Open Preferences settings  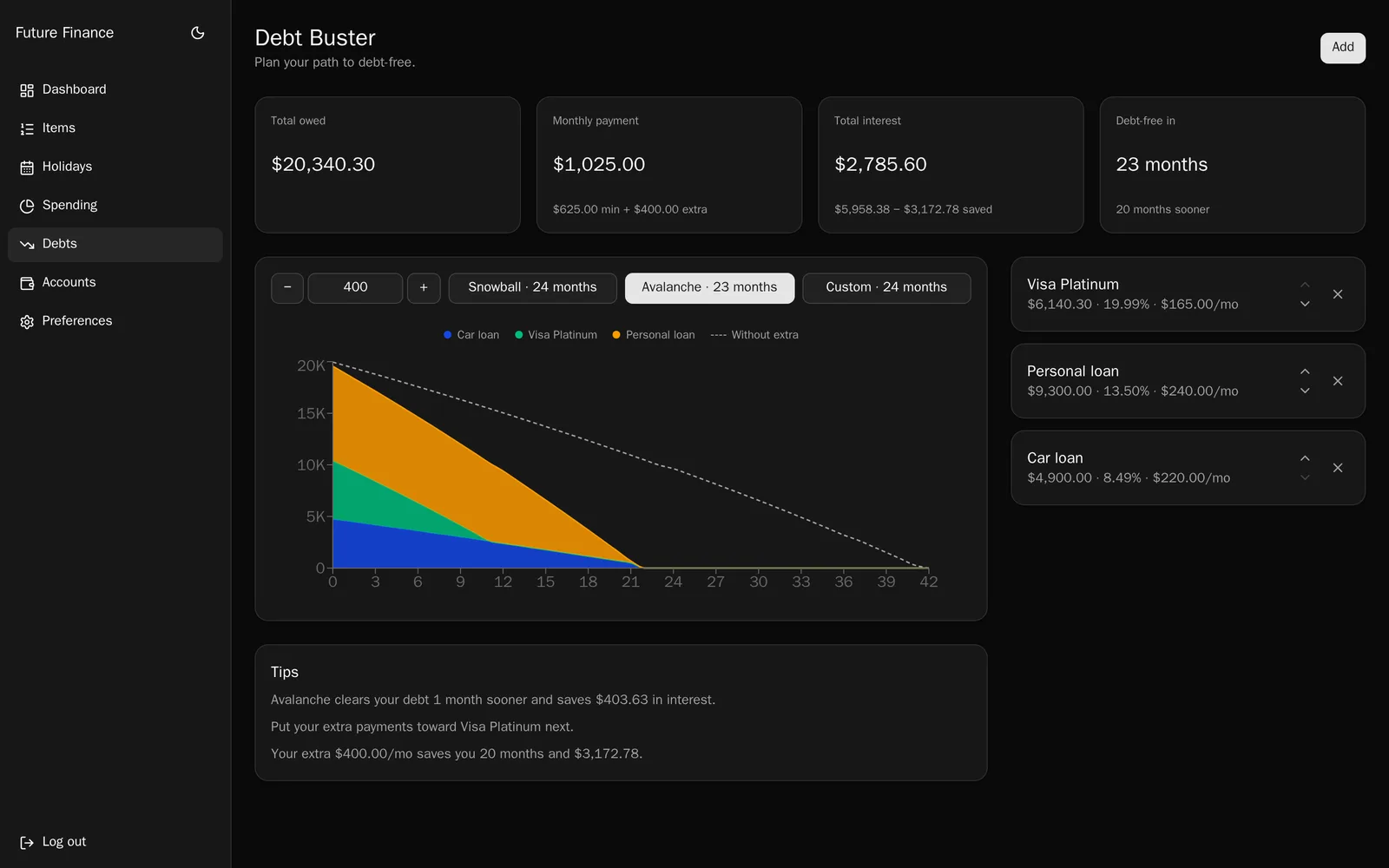[x=115, y=321]
